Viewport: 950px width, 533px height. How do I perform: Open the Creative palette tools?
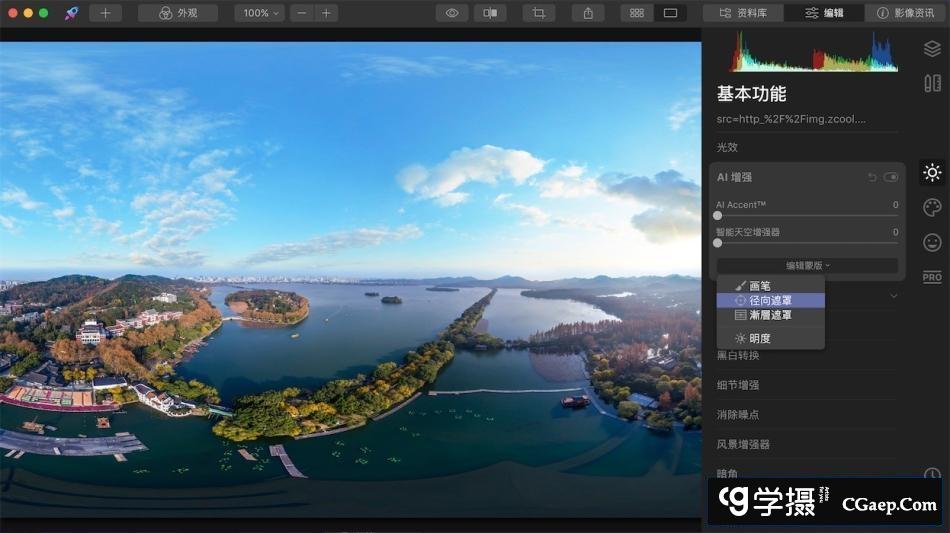(x=932, y=207)
